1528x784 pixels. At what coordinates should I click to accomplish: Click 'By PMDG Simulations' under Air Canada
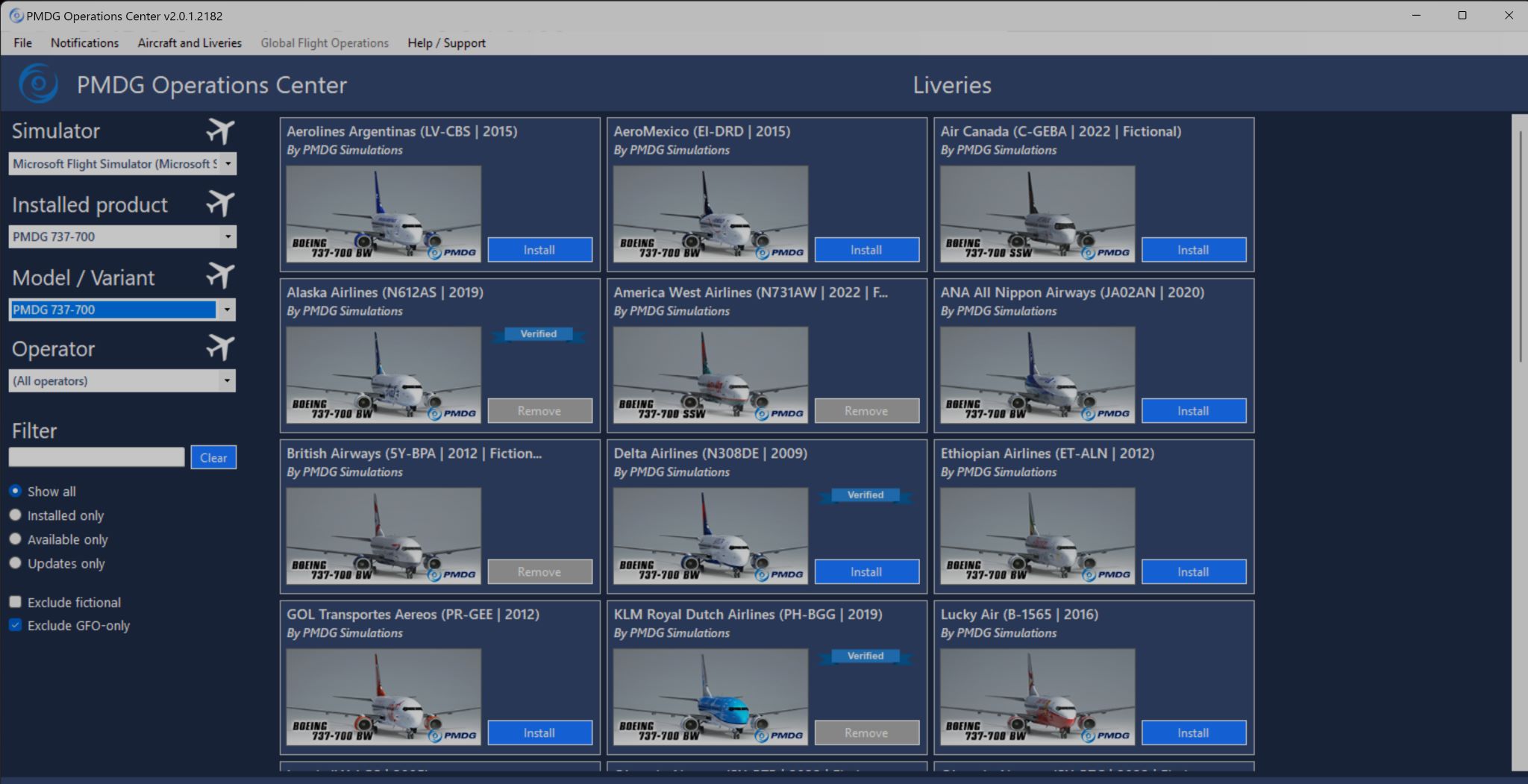[x=998, y=150]
